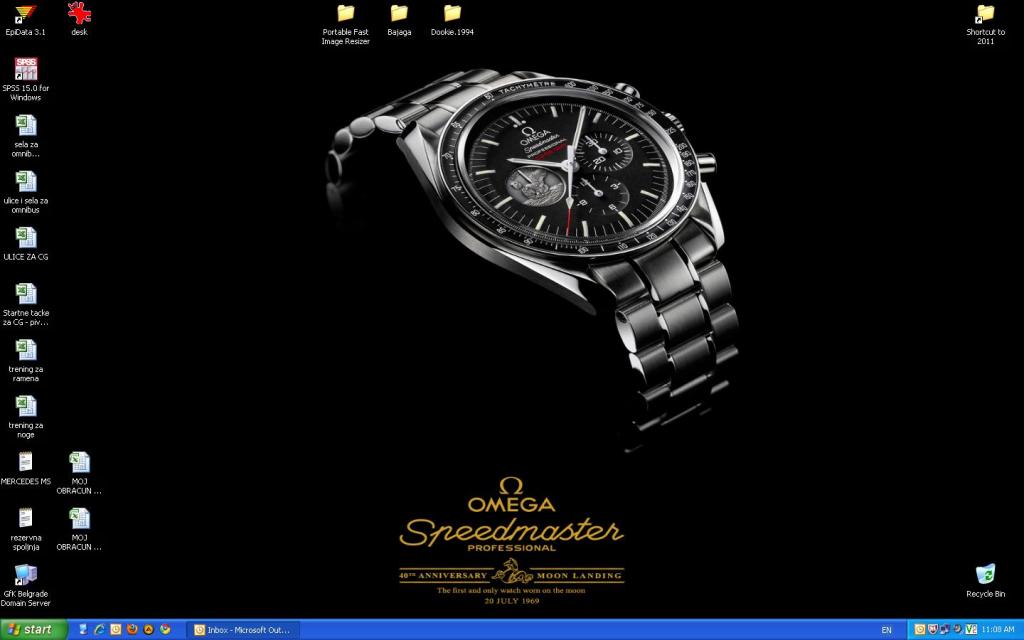Viewport: 1024px width, 640px height.
Task: Open the EN language bar selector
Action: pos(886,630)
